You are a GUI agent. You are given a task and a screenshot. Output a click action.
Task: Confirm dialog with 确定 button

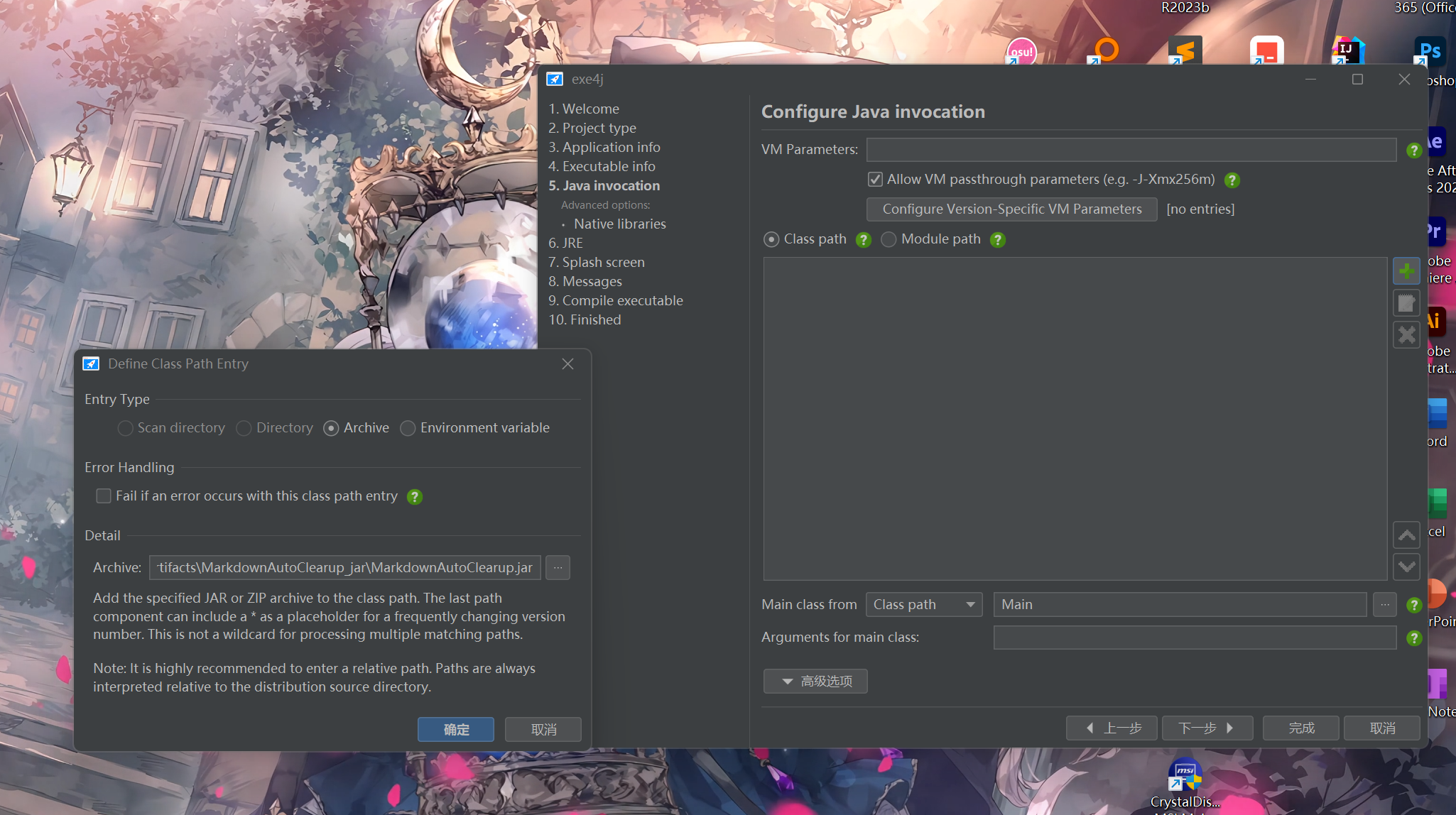click(x=456, y=730)
